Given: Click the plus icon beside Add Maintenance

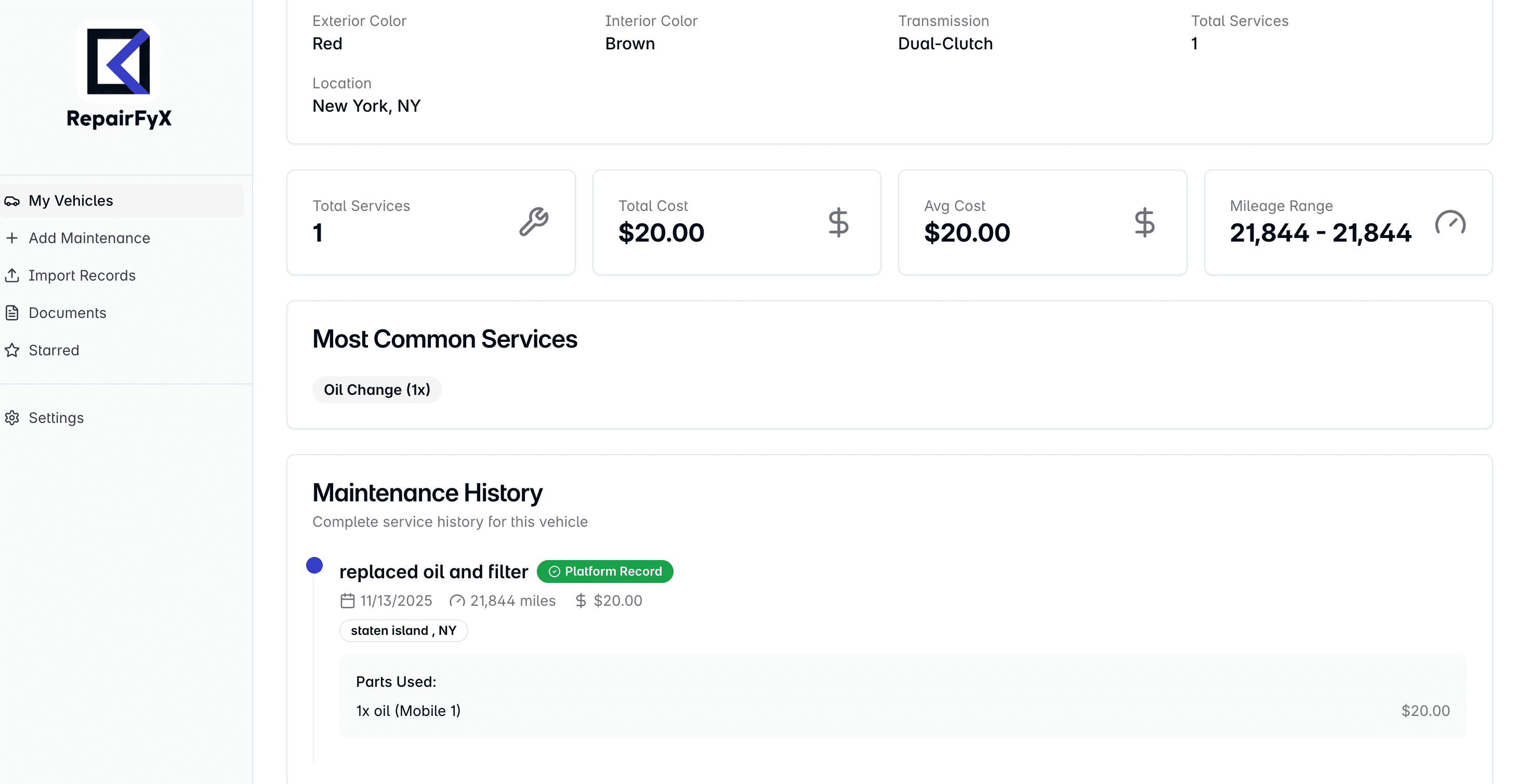Looking at the screenshot, I should (x=12, y=238).
